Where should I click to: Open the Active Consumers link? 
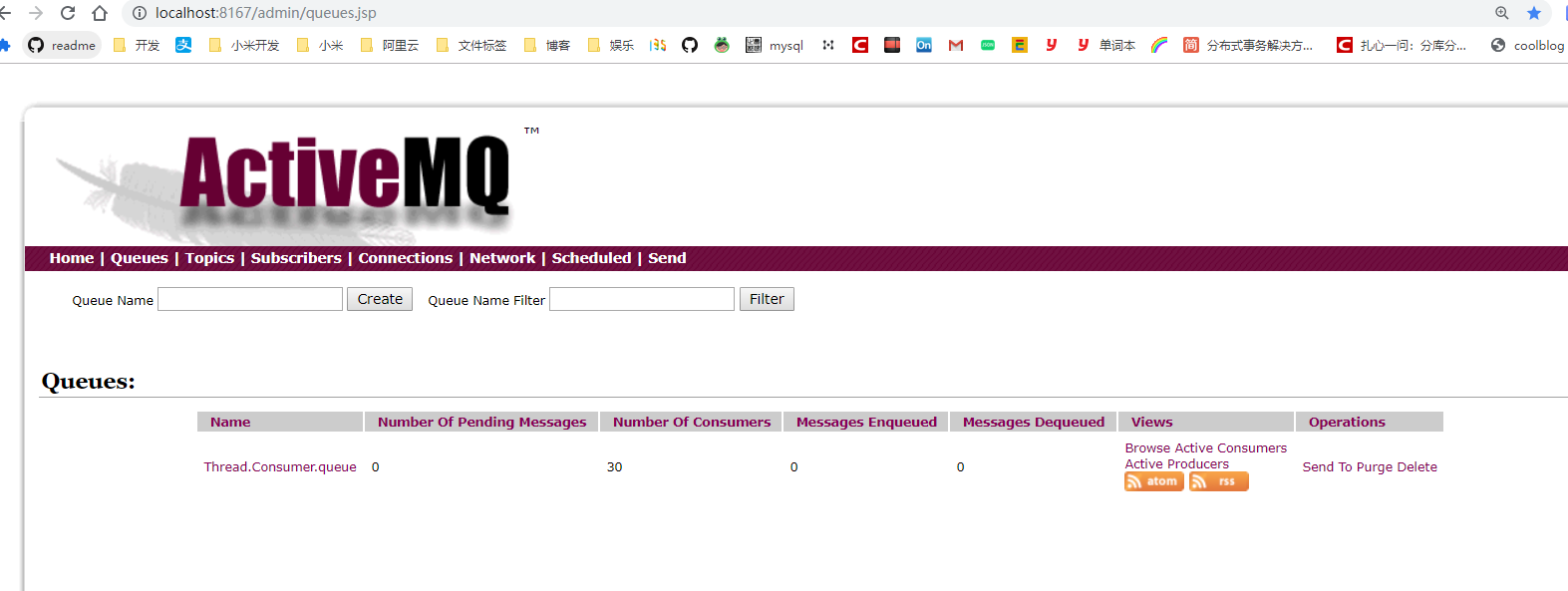click(x=1231, y=448)
